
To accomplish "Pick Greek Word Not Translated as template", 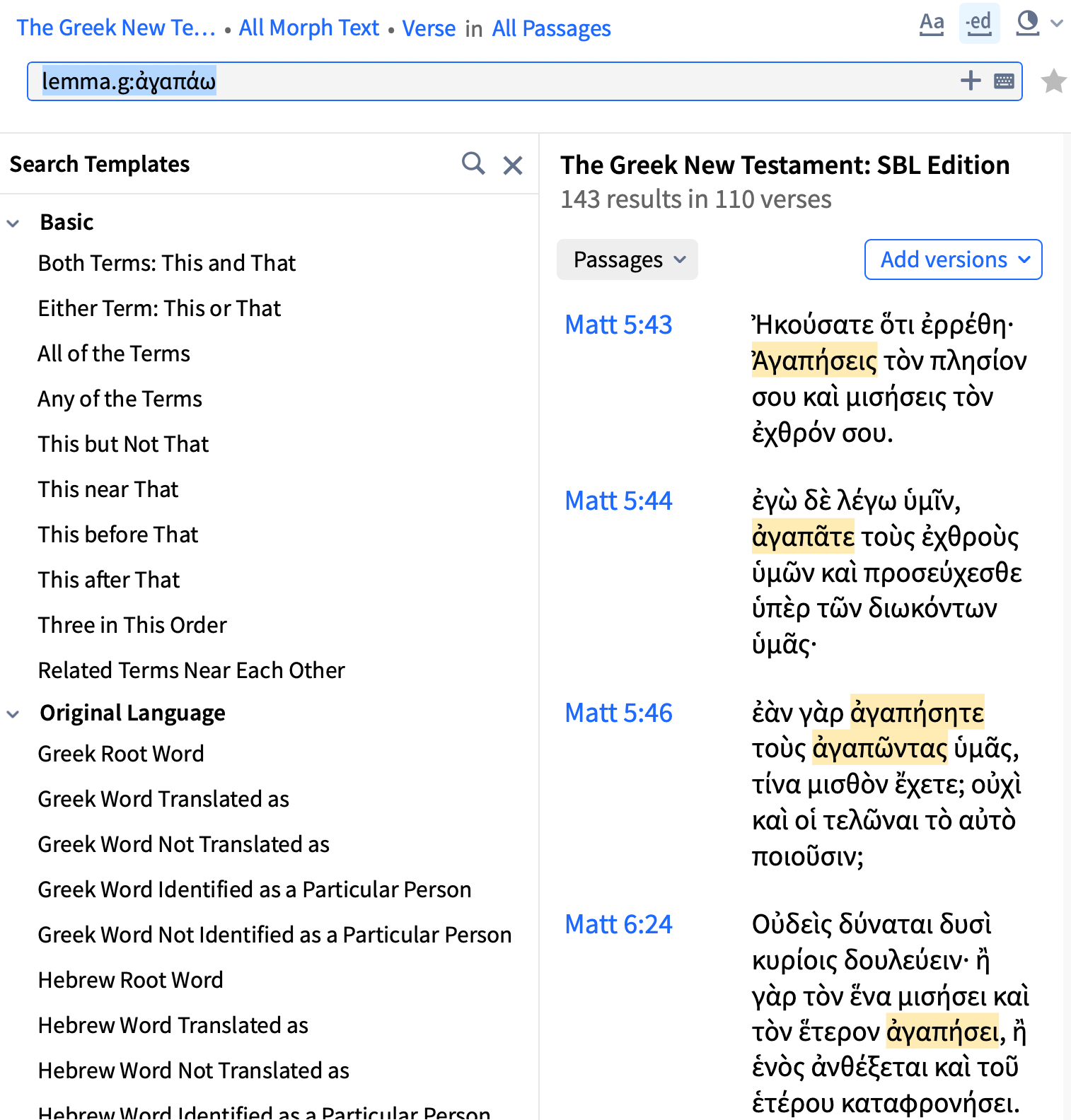I will pyautogui.click(x=184, y=844).
